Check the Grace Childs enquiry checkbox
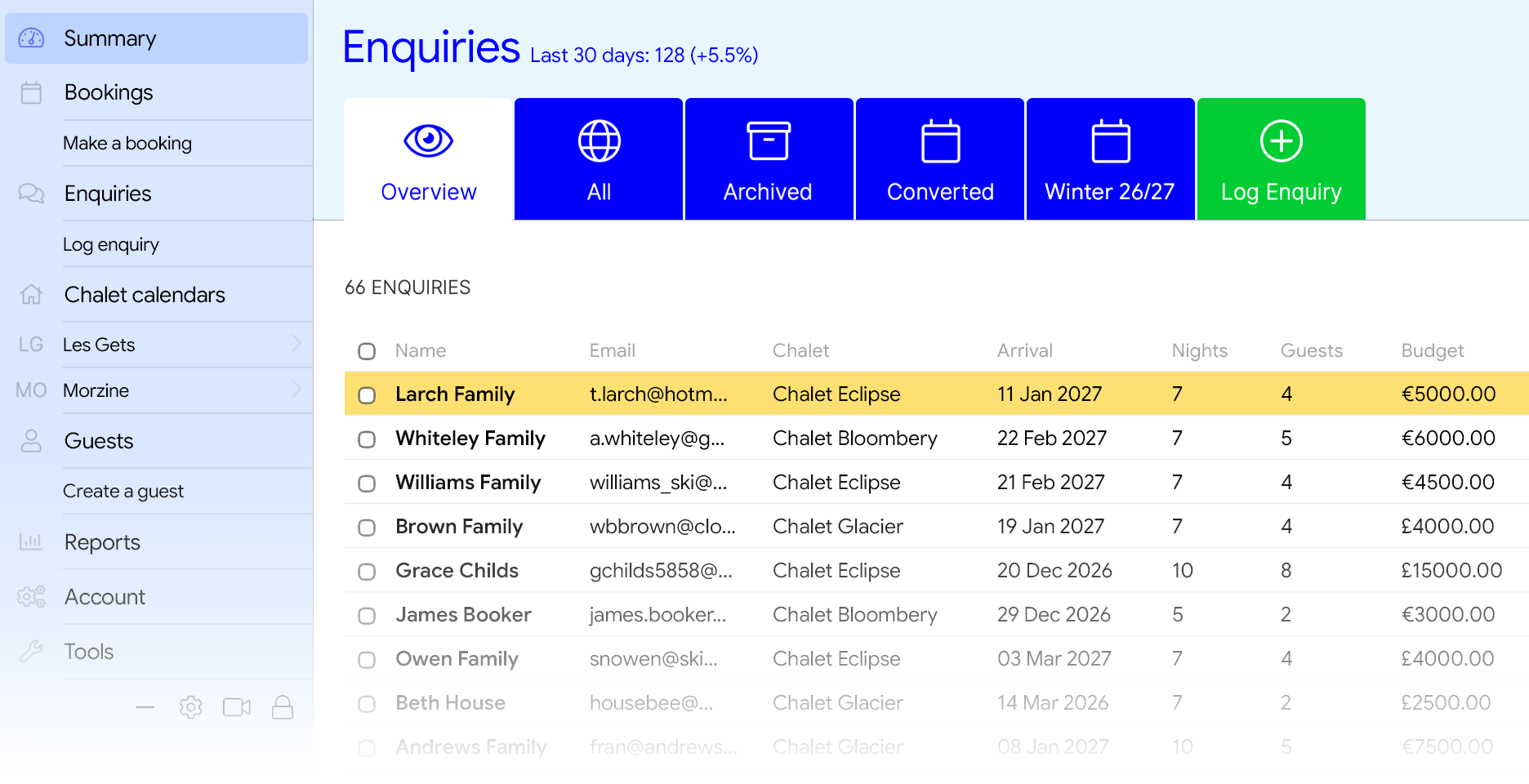Viewport: 1529px width, 784px height. (x=367, y=572)
